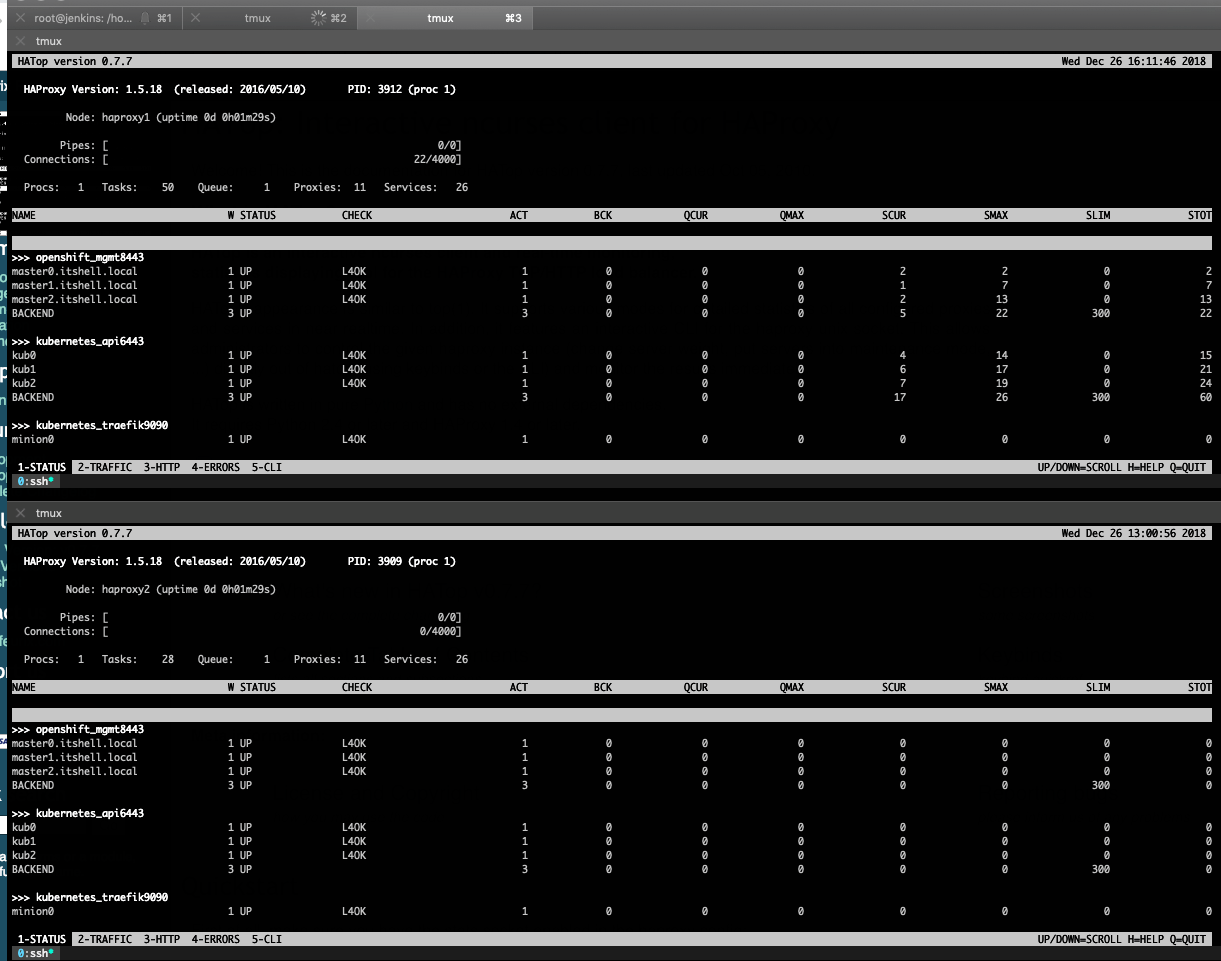Click the SMAX column header in upper pane
Image resolution: width=1221 pixels, height=961 pixels.
(996, 215)
